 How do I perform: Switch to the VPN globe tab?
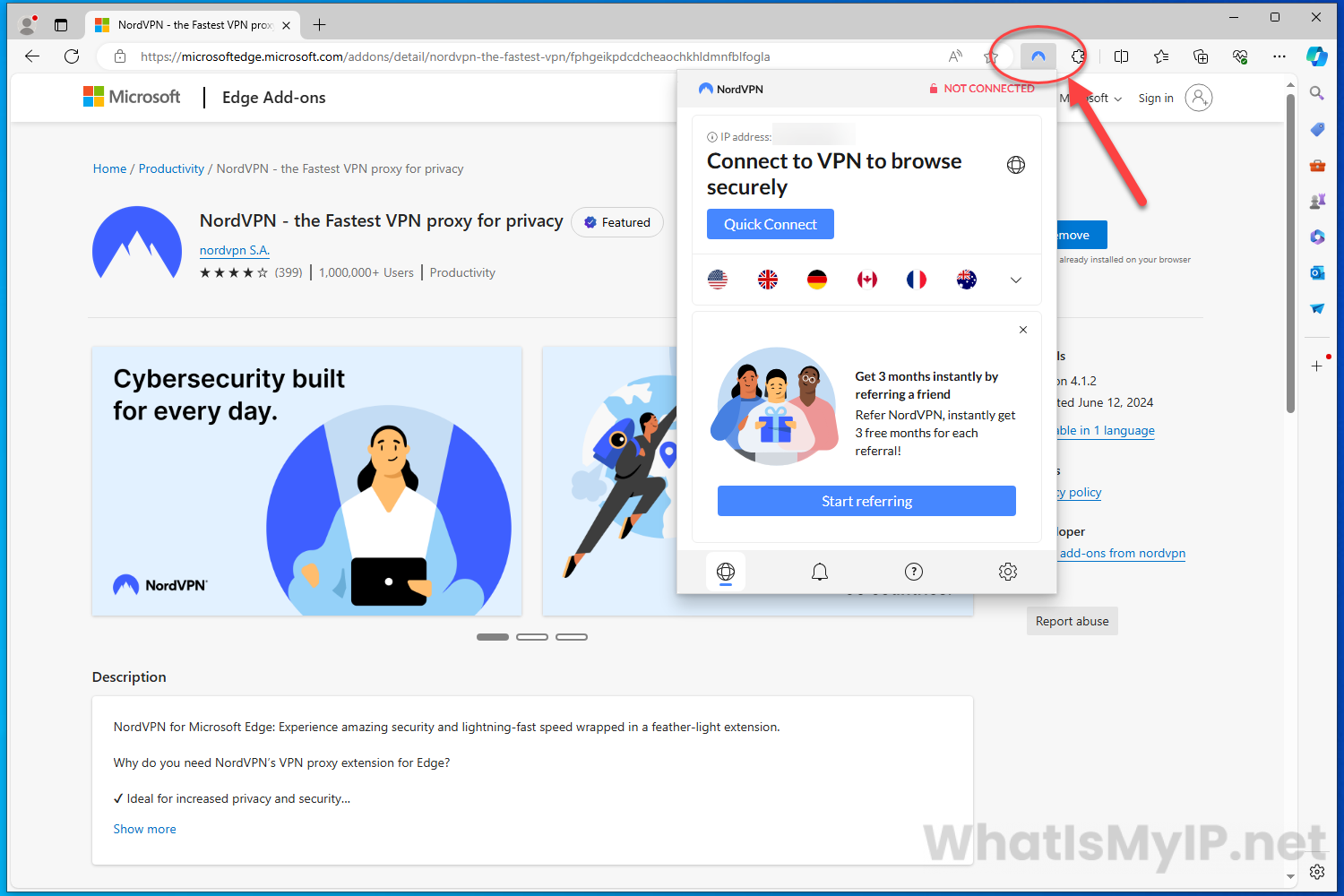[726, 572]
